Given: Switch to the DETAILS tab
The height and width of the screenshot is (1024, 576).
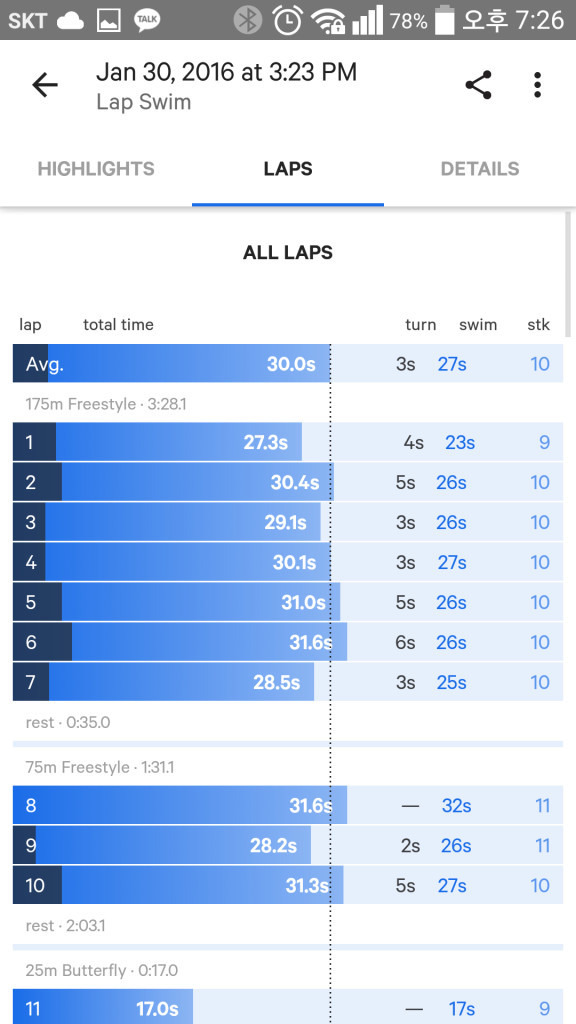Looking at the screenshot, I should [x=480, y=168].
